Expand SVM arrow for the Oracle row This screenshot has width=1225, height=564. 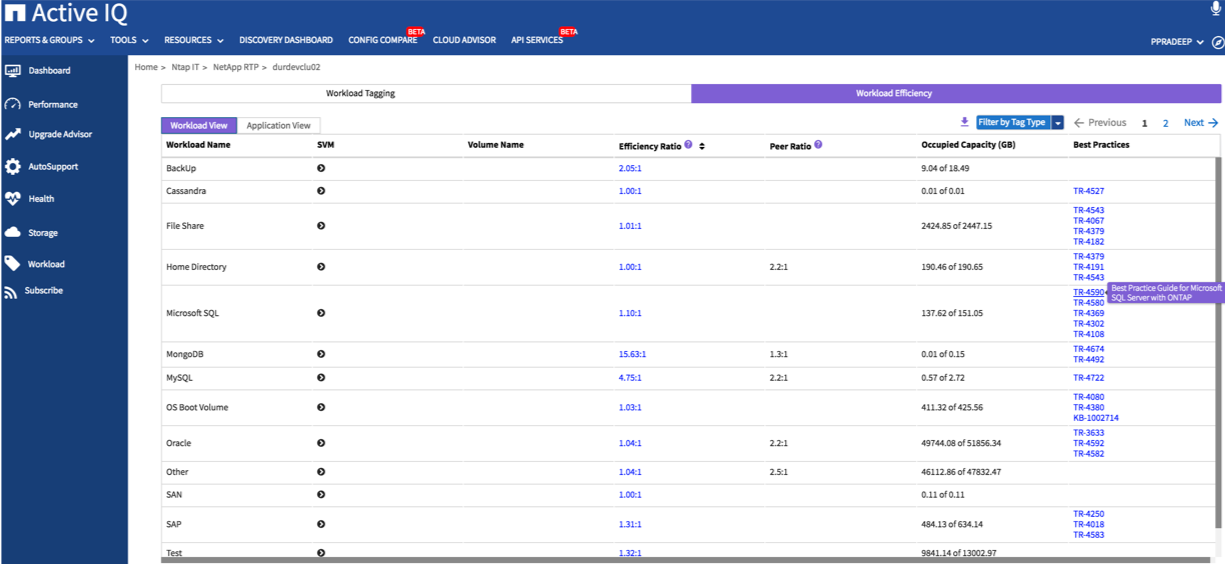(x=321, y=443)
